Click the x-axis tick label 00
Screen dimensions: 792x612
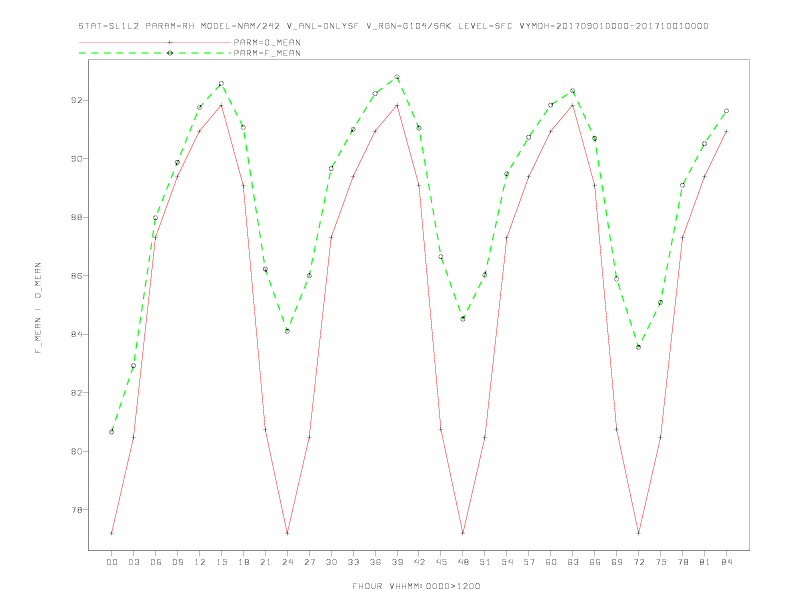click(112, 562)
